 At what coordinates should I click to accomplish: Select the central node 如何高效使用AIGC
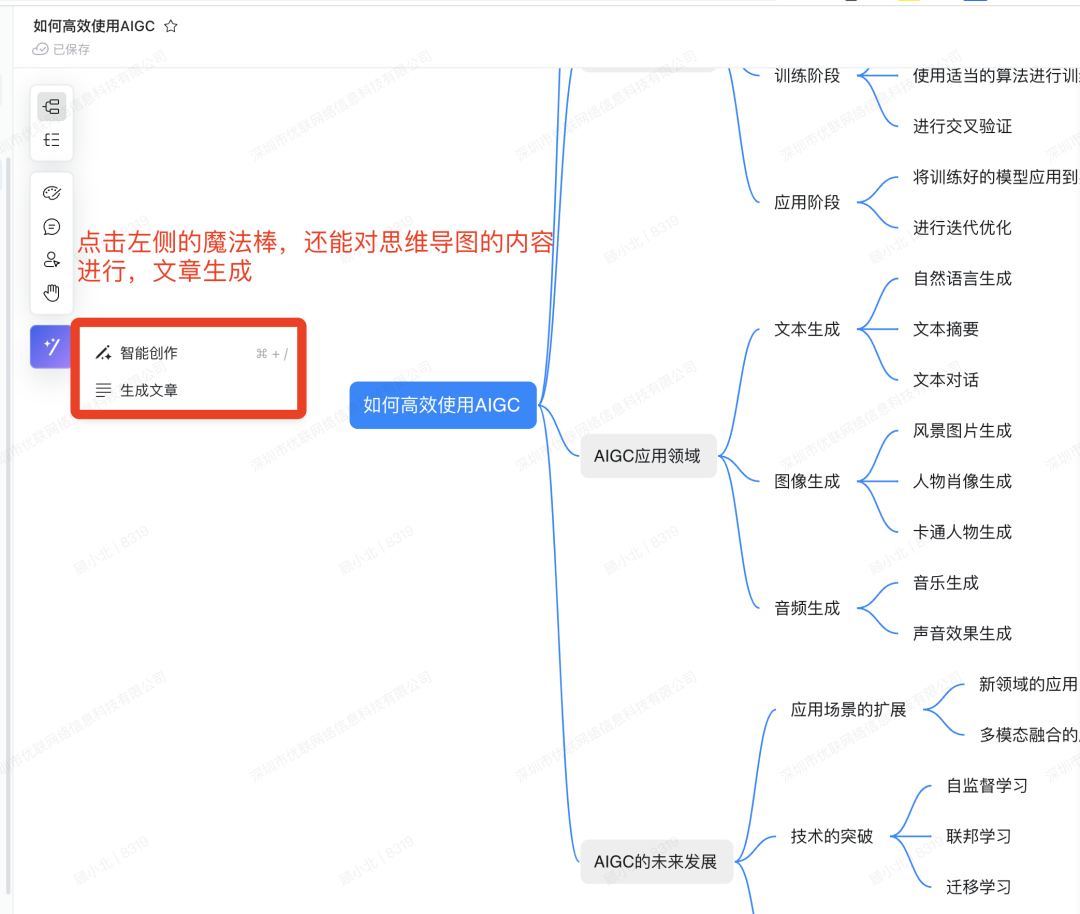(443, 405)
